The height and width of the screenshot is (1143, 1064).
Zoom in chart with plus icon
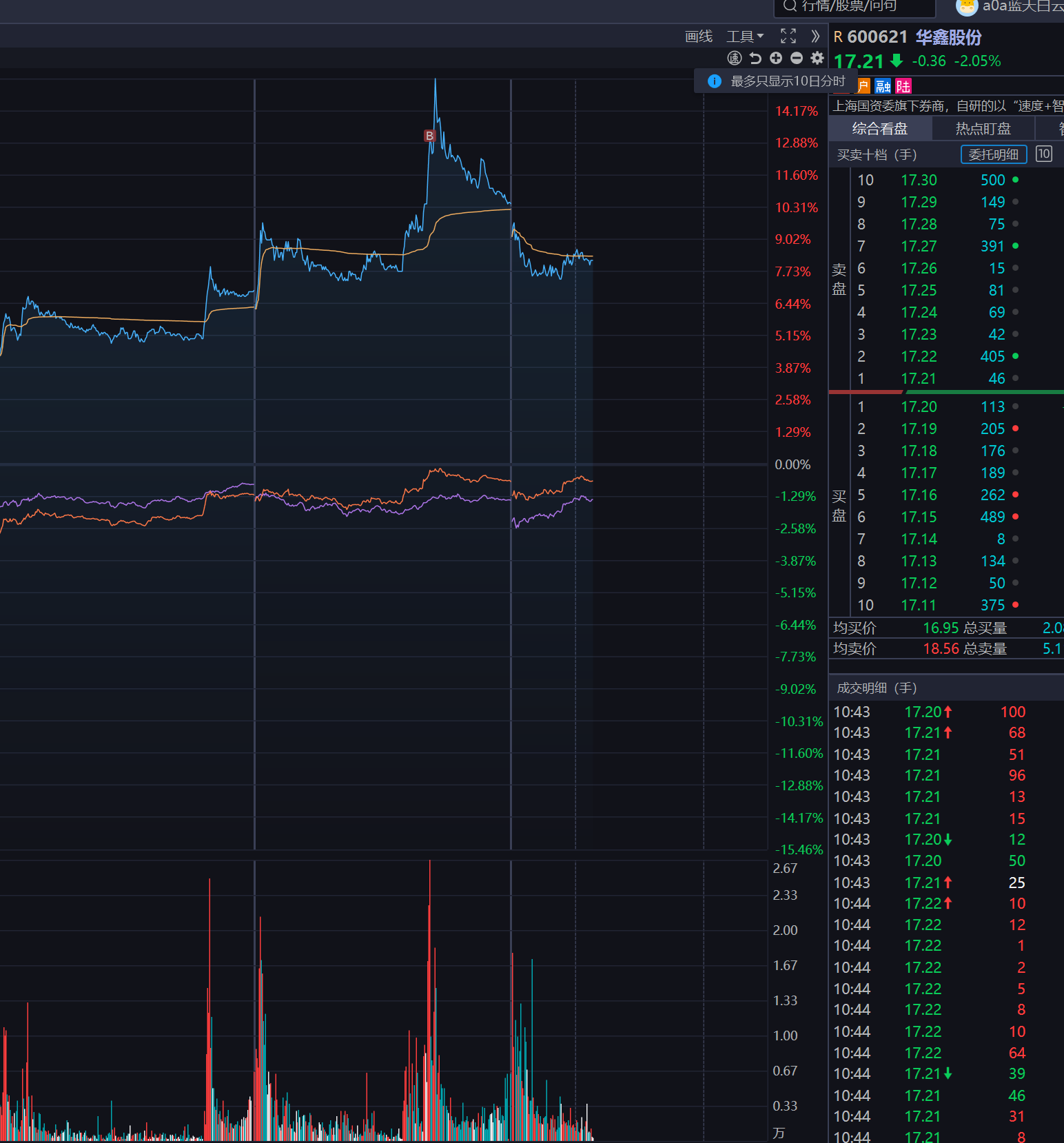776,59
